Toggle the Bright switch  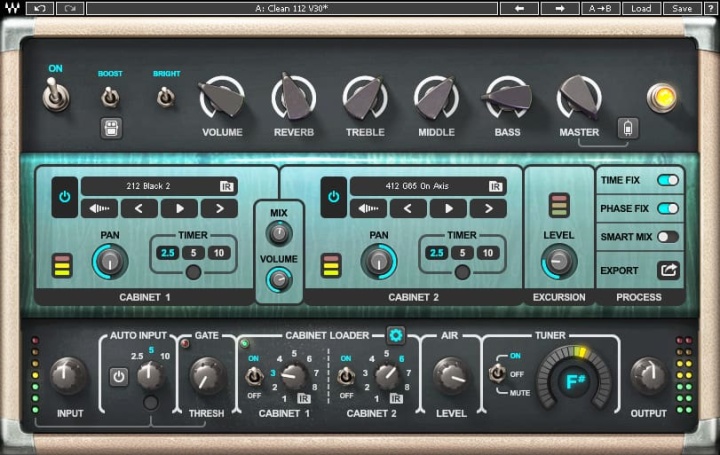(166, 97)
